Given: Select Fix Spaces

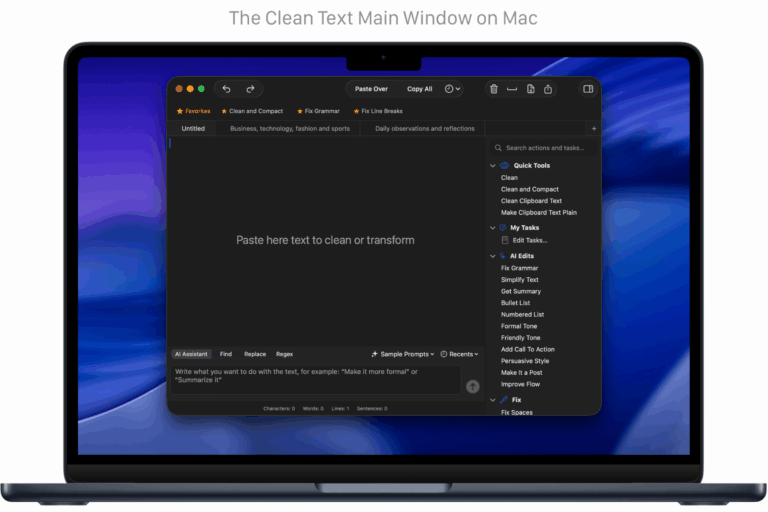Looking at the screenshot, I should pyautogui.click(x=517, y=413).
